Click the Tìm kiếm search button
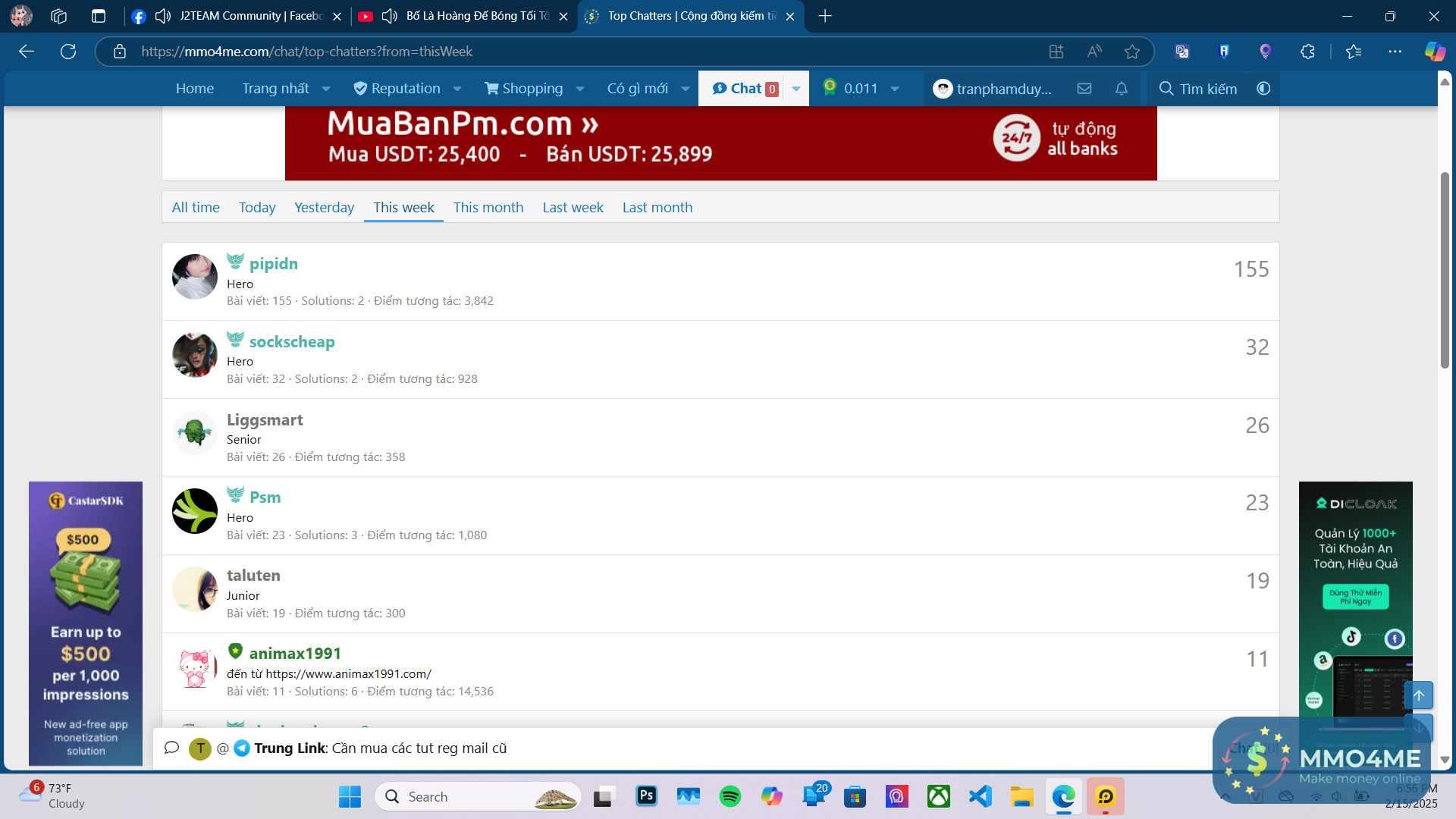 click(x=1198, y=89)
